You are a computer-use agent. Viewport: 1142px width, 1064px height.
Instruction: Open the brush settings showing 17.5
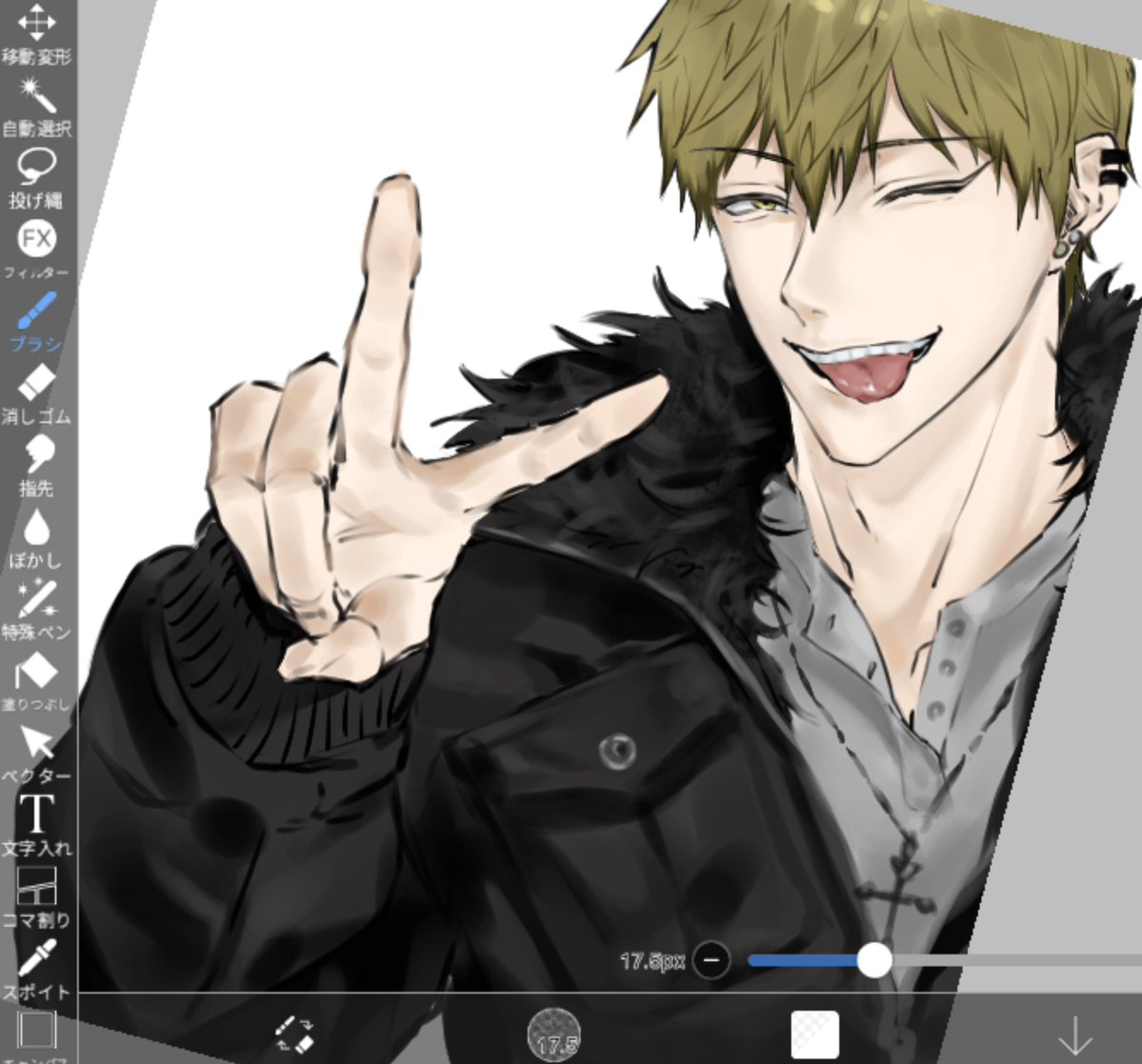(x=555, y=1034)
